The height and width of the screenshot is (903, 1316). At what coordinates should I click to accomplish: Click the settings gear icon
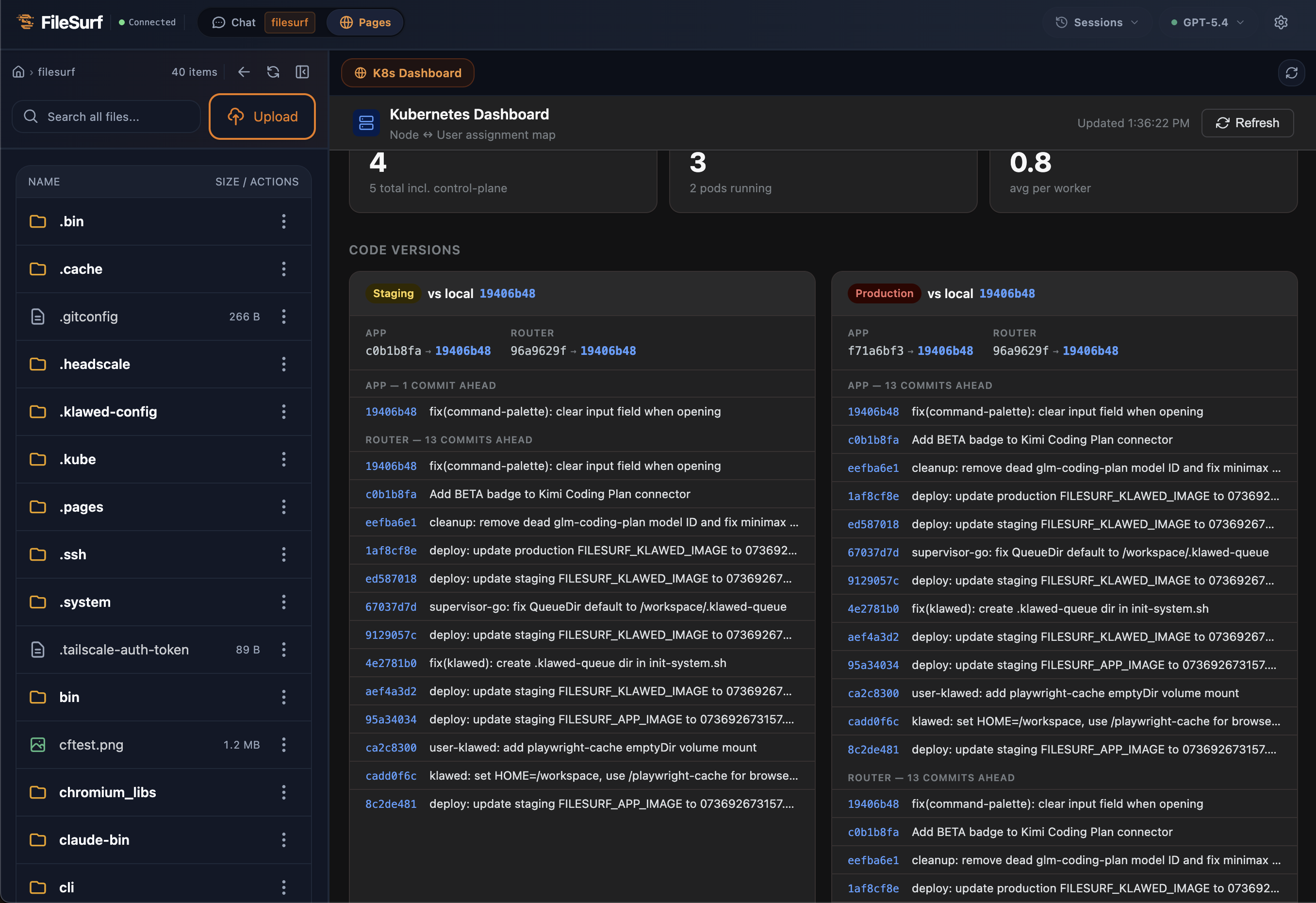[1280, 22]
